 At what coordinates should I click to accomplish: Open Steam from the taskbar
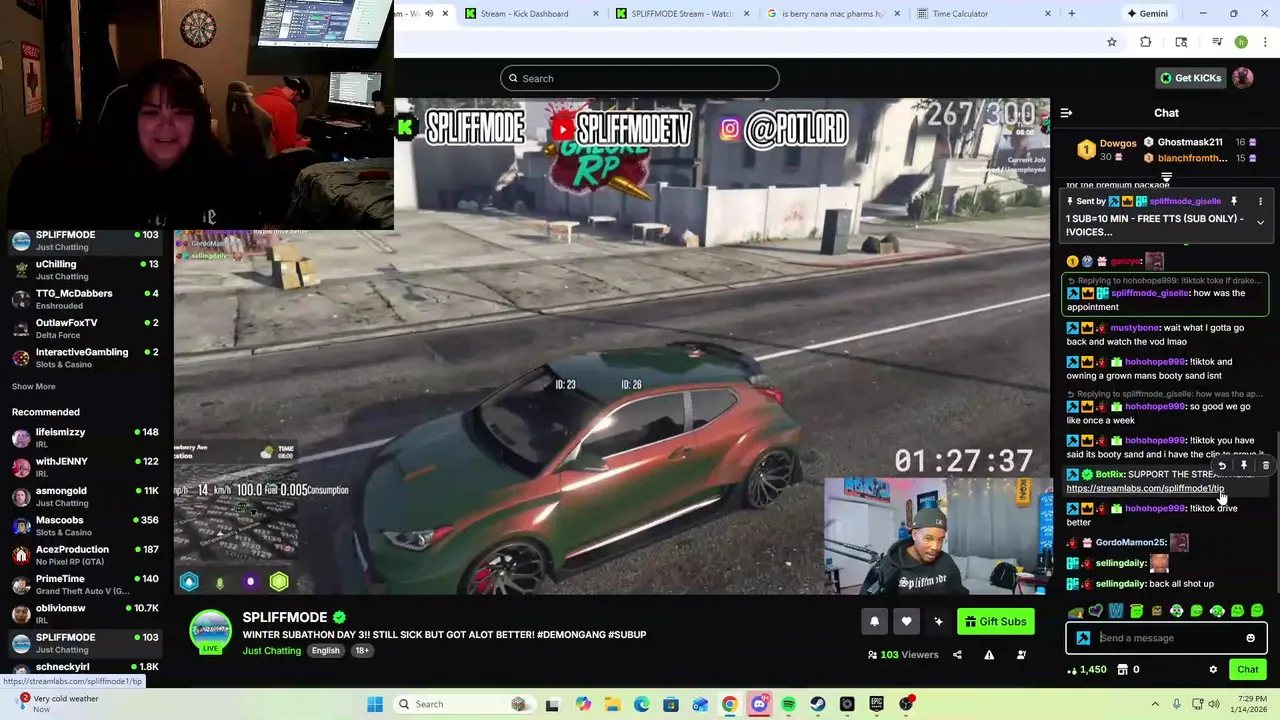point(818,704)
